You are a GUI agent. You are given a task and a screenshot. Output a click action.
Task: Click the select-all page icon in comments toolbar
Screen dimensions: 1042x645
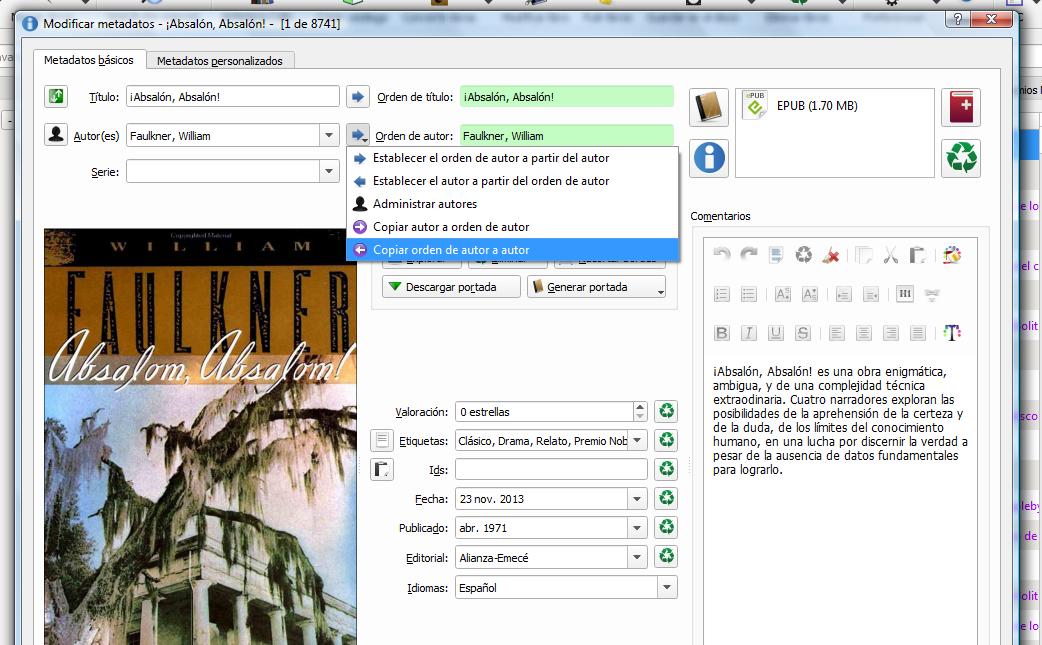[x=776, y=254]
